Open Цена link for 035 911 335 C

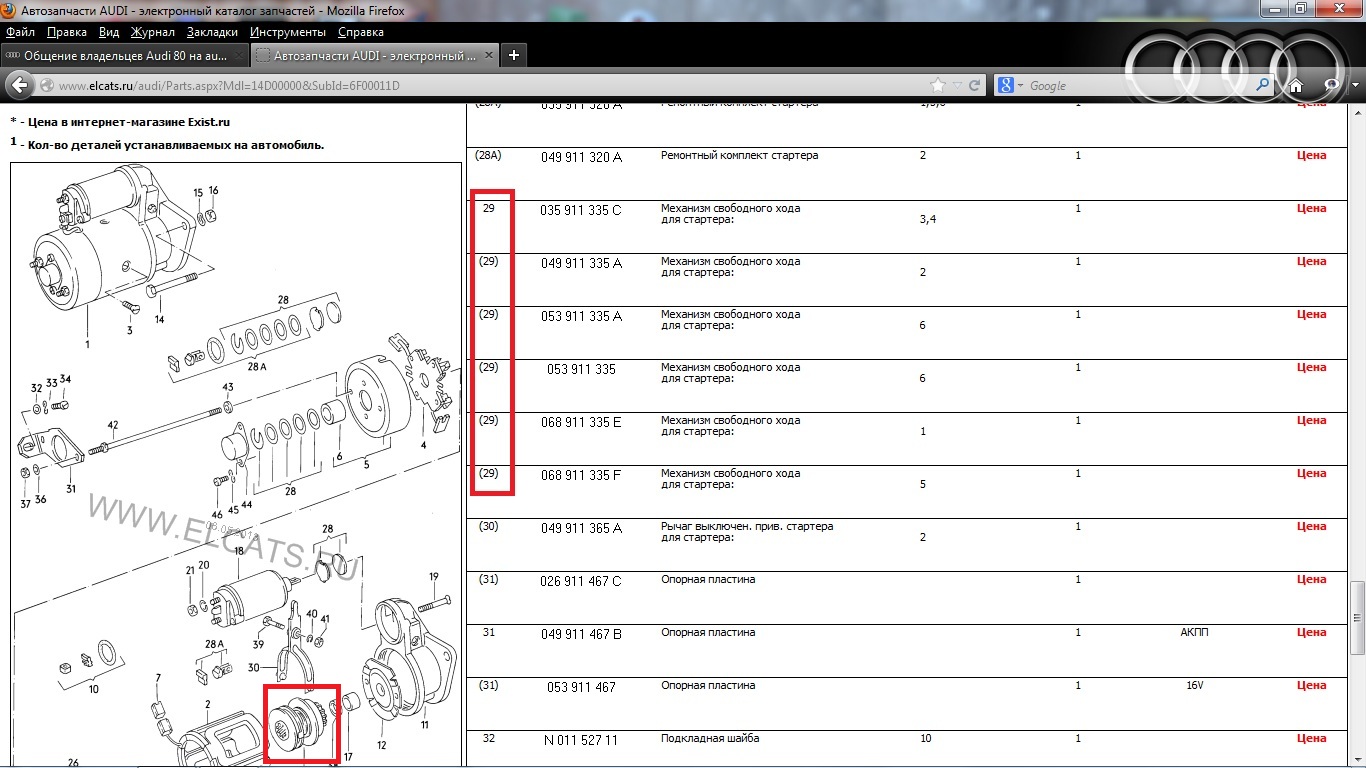click(1311, 209)
